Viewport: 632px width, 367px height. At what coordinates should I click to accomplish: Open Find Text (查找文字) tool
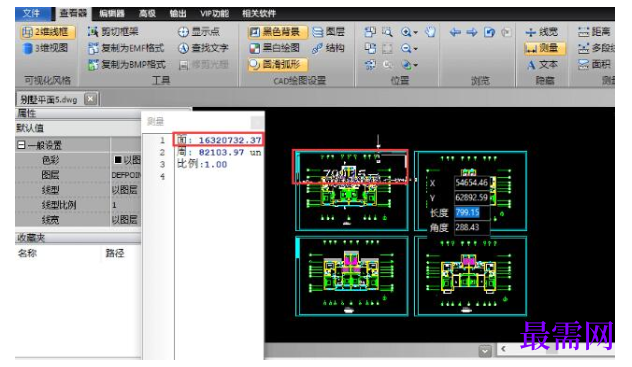point(203,48)
